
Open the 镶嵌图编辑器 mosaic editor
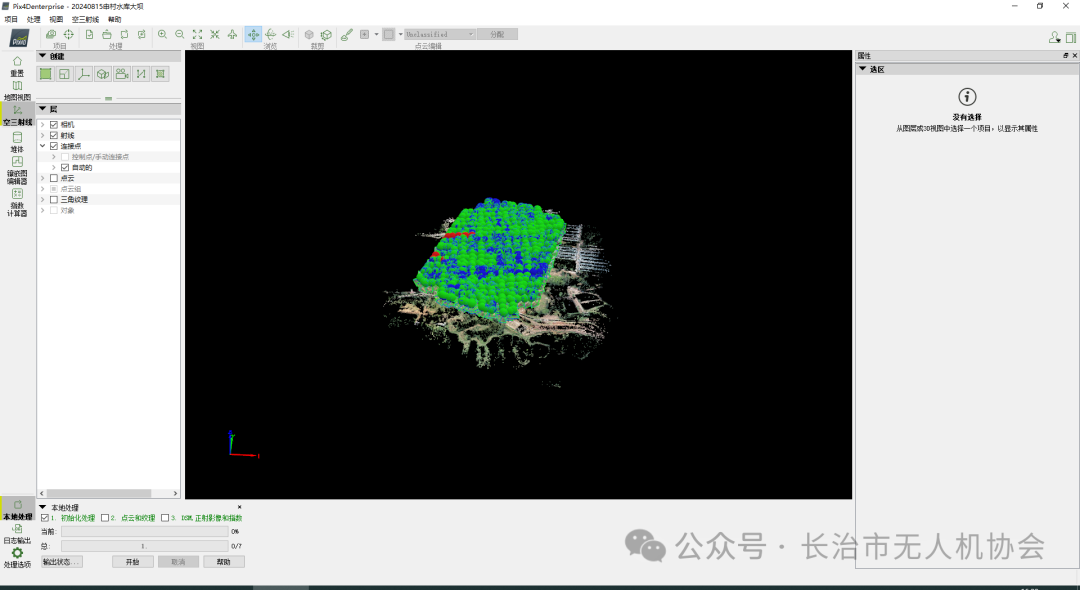17,170
